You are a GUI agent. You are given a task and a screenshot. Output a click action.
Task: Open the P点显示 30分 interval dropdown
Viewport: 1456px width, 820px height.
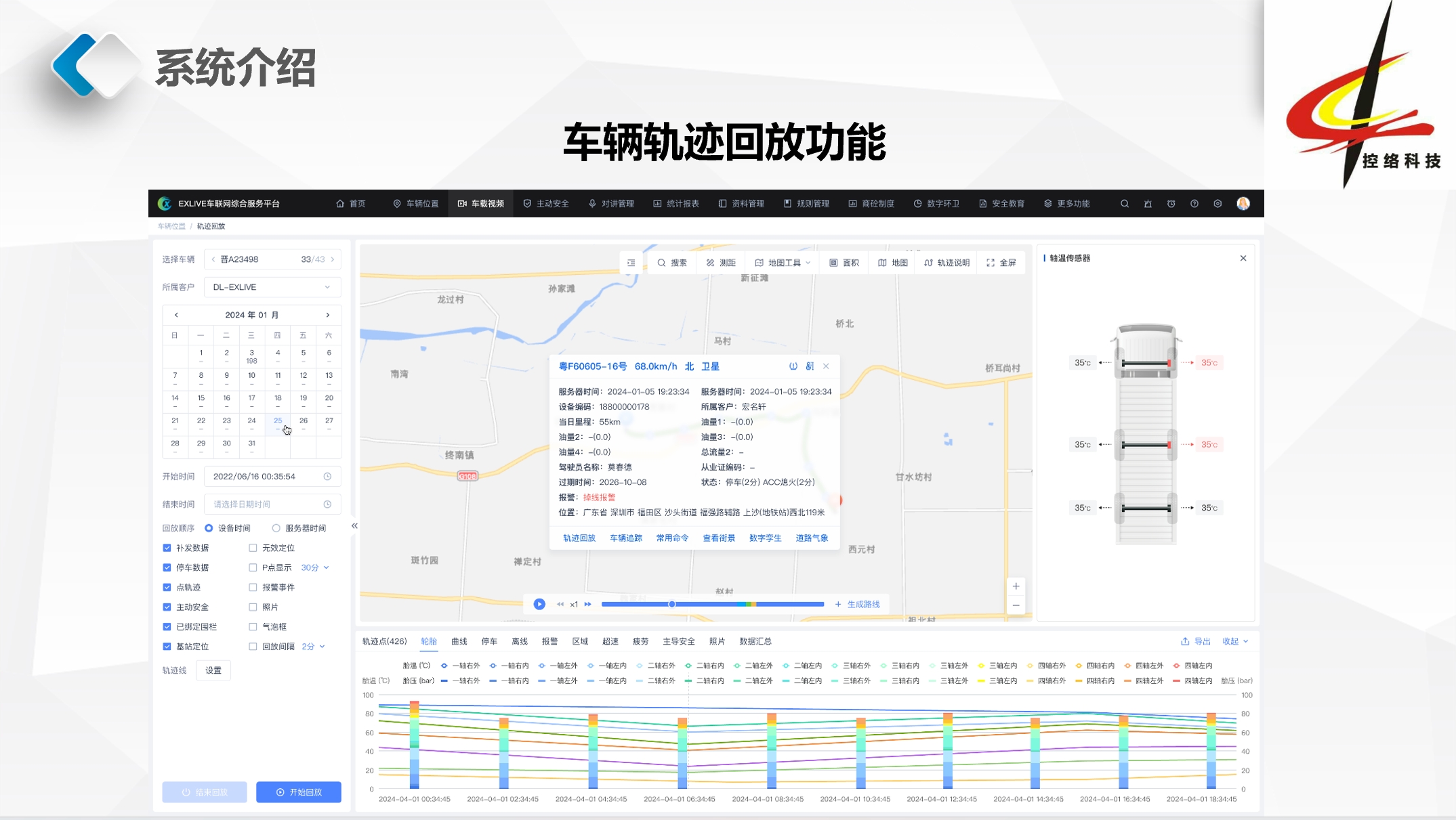pyautogui.click(x=315, y=567)
